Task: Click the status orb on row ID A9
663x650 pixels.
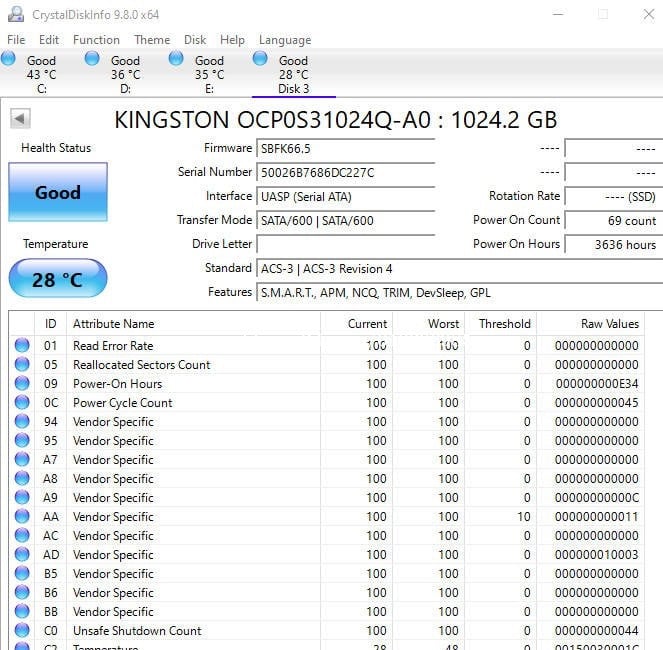Action: [22, 497]
